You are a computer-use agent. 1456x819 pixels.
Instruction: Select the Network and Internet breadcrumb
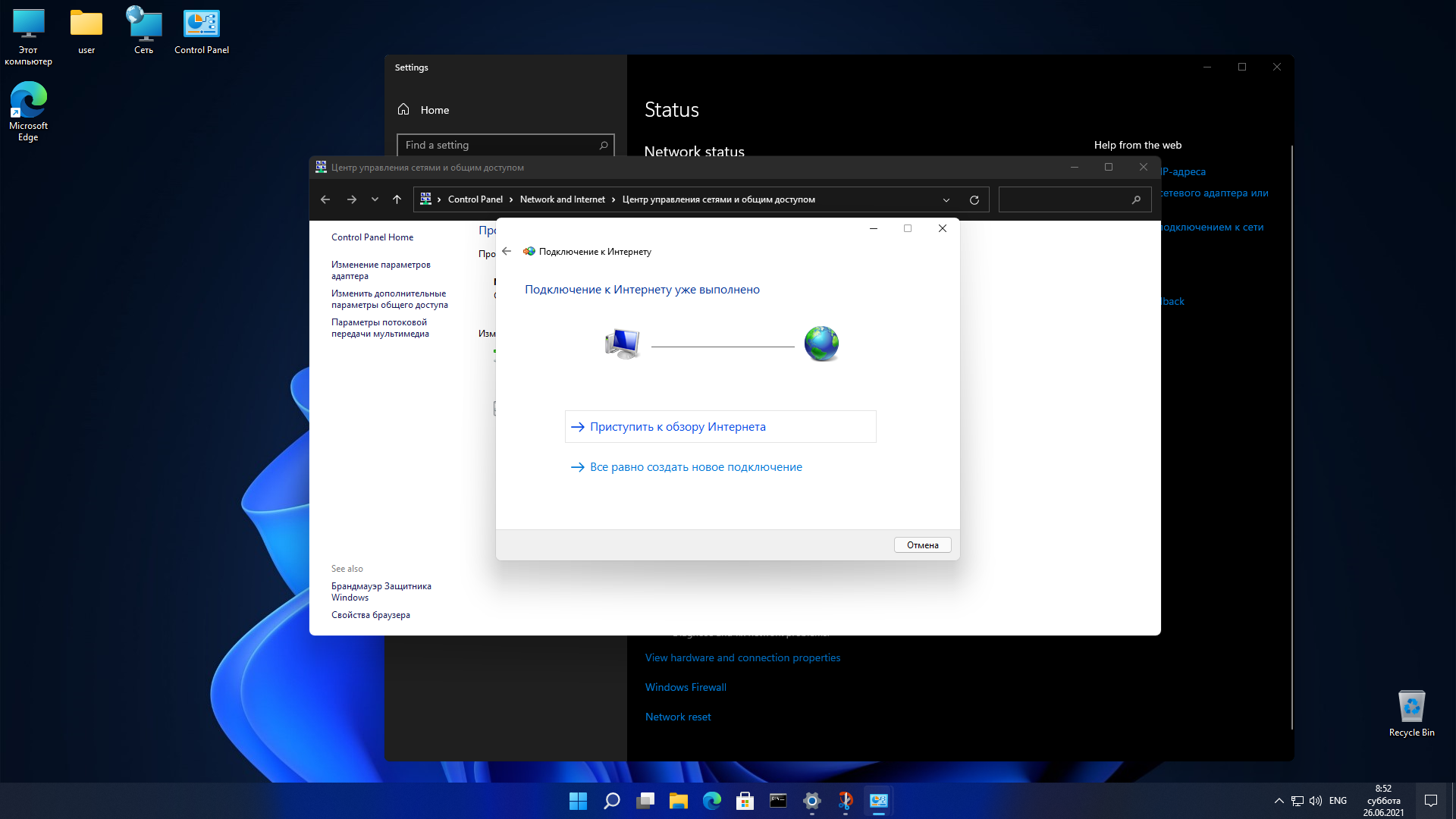pyautogui.click(x=563, y=199)
